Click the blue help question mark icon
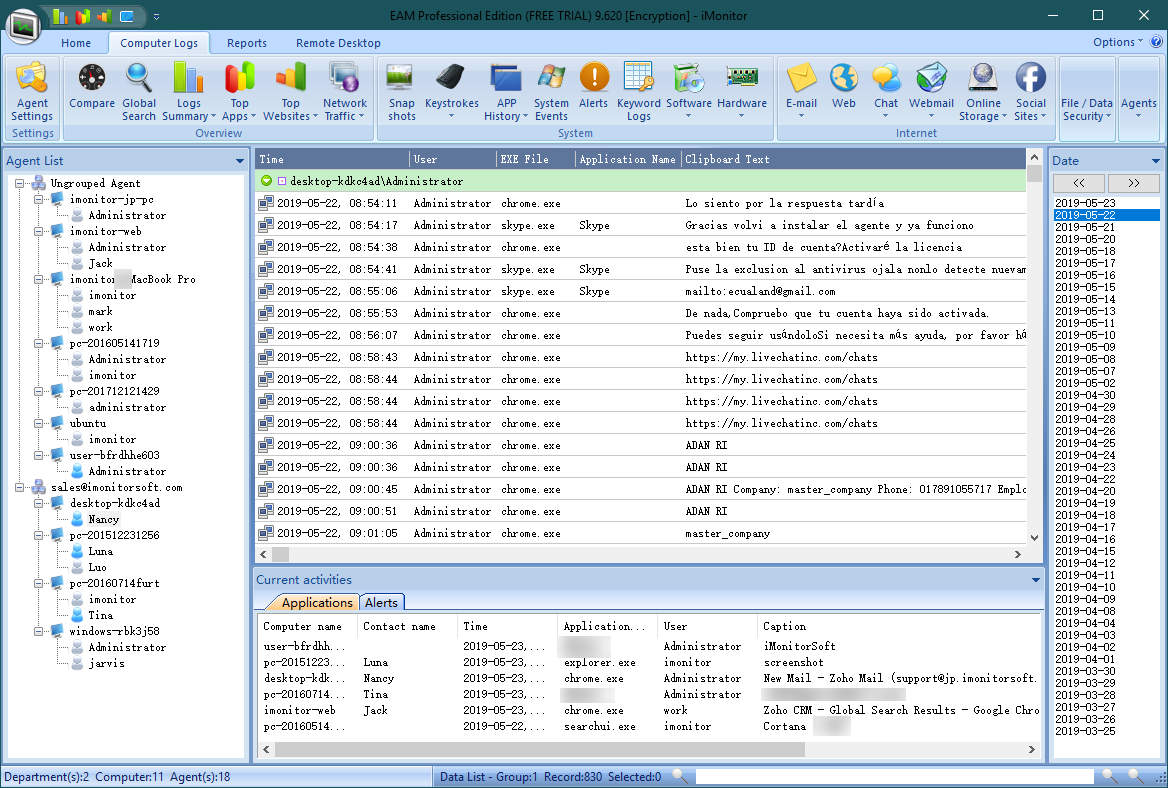Viewport: 1168px width, 788px height. pyautogui.click(x=1157, y=42)
